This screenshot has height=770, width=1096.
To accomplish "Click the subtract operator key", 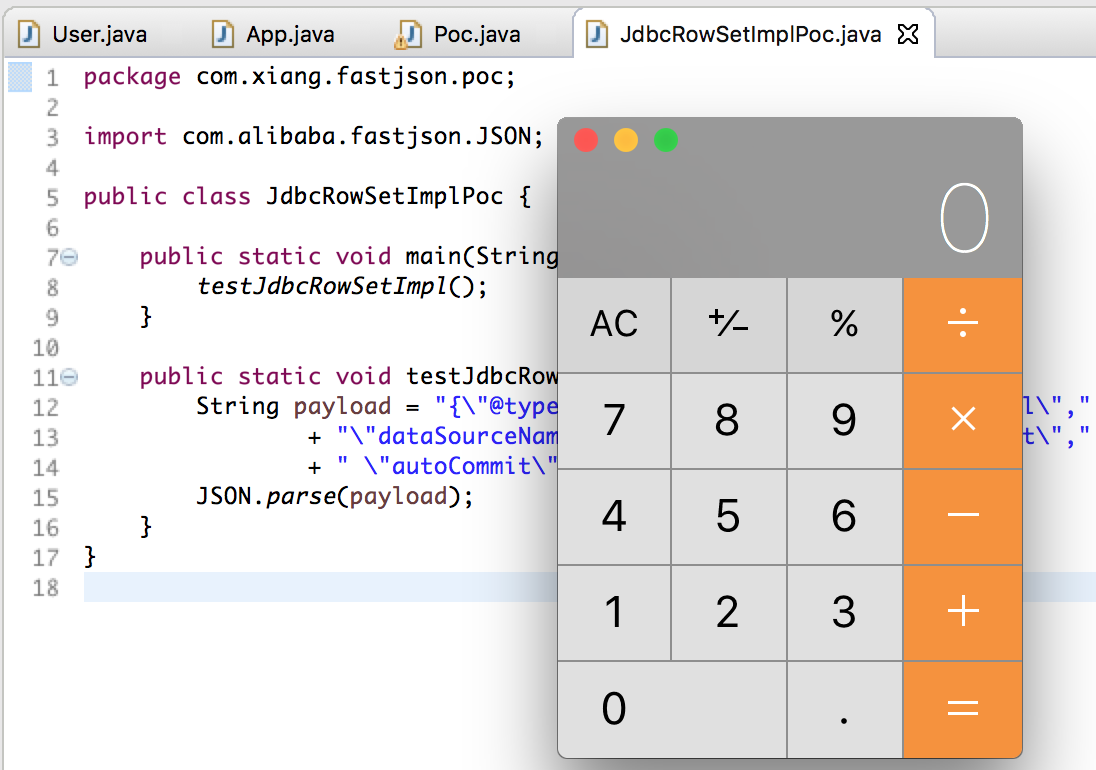I will click(962, 516).
